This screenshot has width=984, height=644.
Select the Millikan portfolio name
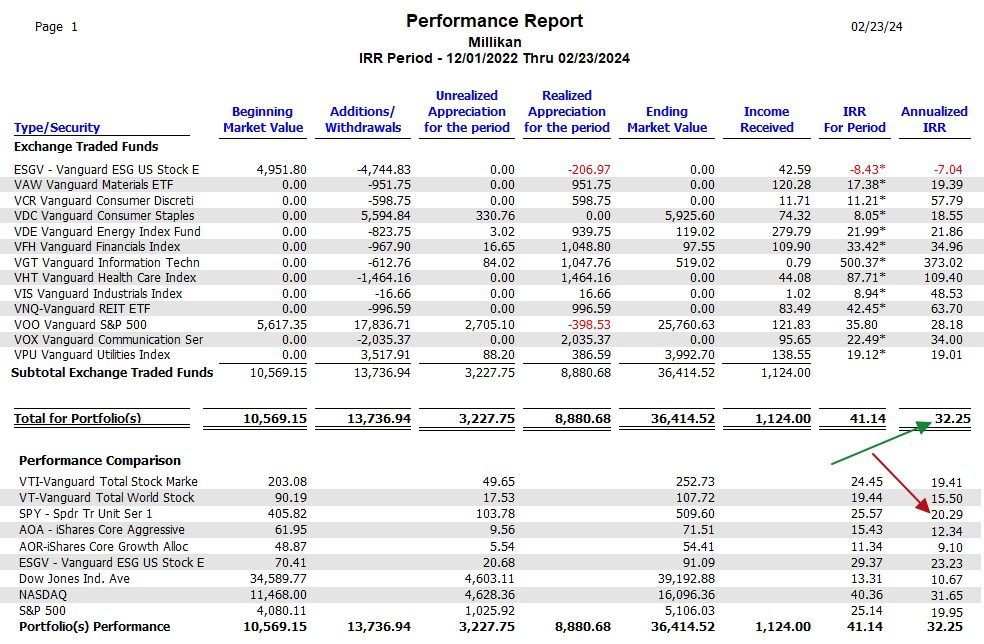click(495, 42)
